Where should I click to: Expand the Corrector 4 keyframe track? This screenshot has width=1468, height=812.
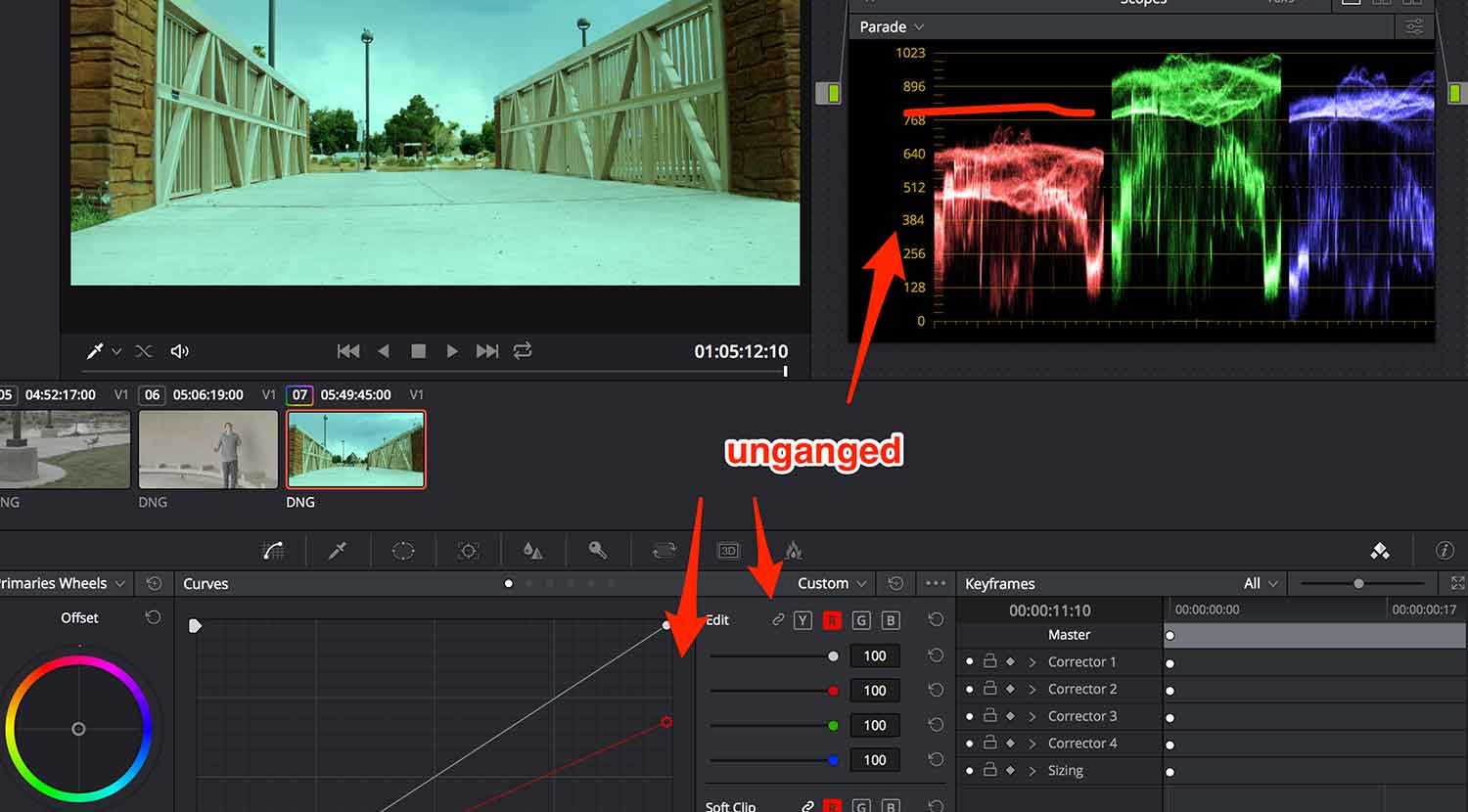(1032, 744)
